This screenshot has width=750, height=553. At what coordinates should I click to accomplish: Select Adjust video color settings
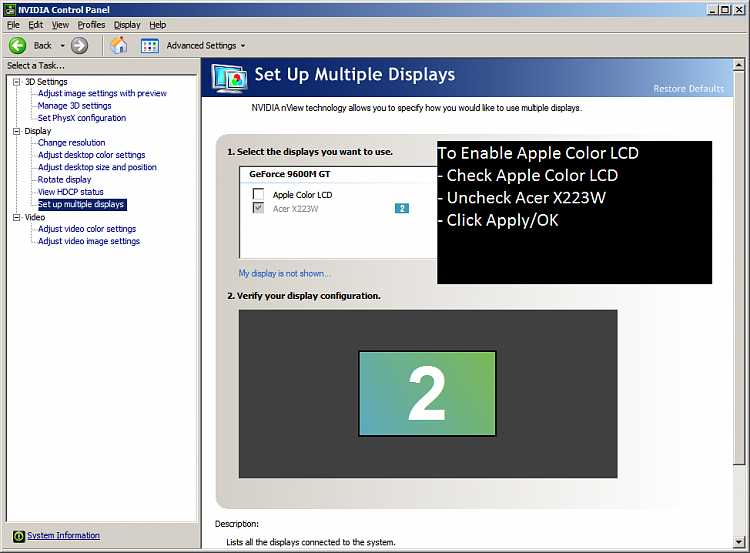87,229
